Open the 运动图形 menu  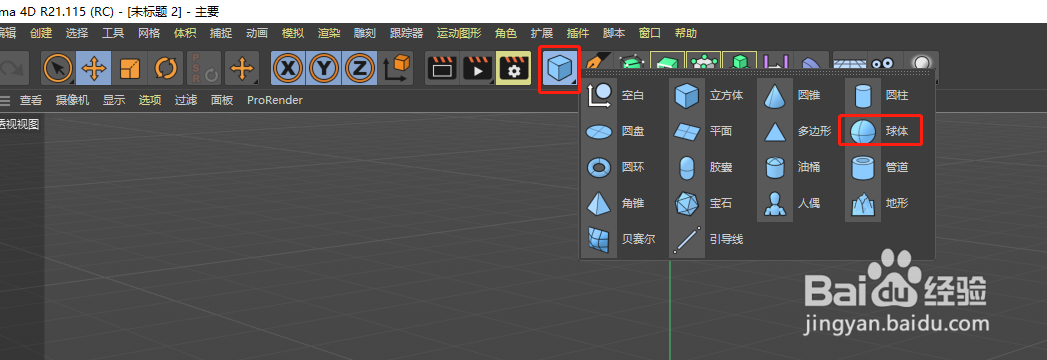tap(460, 33)
